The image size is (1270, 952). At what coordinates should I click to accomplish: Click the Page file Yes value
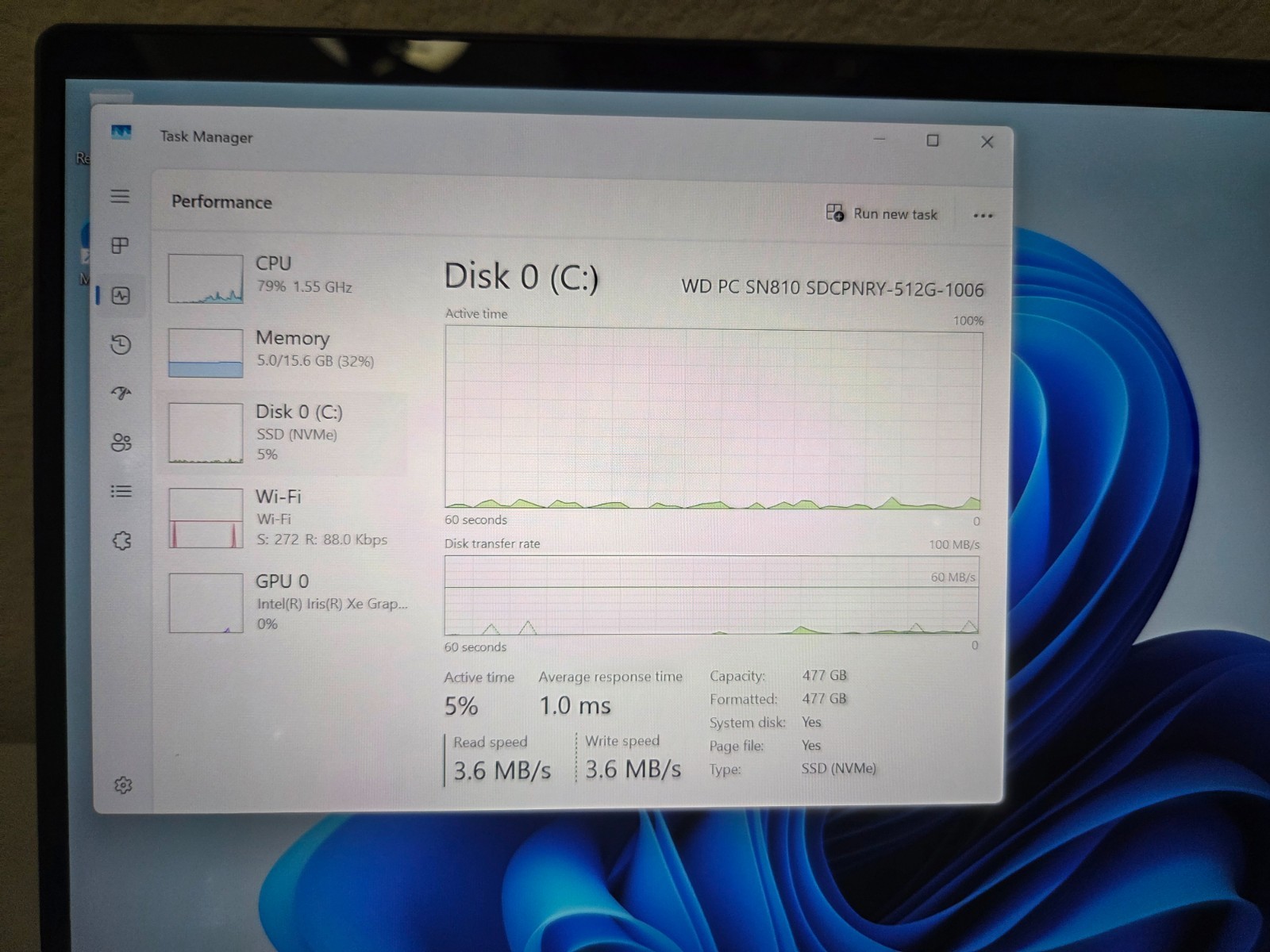[x=811, y=745]
